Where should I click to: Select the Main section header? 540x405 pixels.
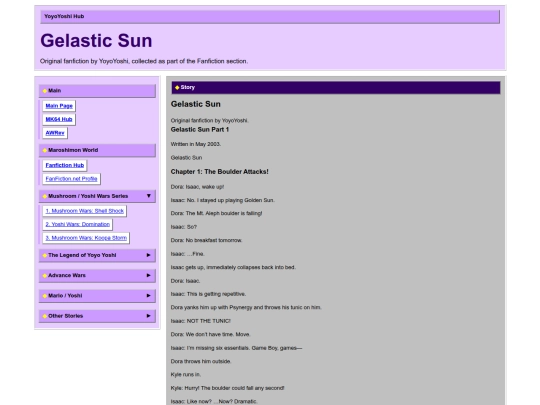(97, 91)
